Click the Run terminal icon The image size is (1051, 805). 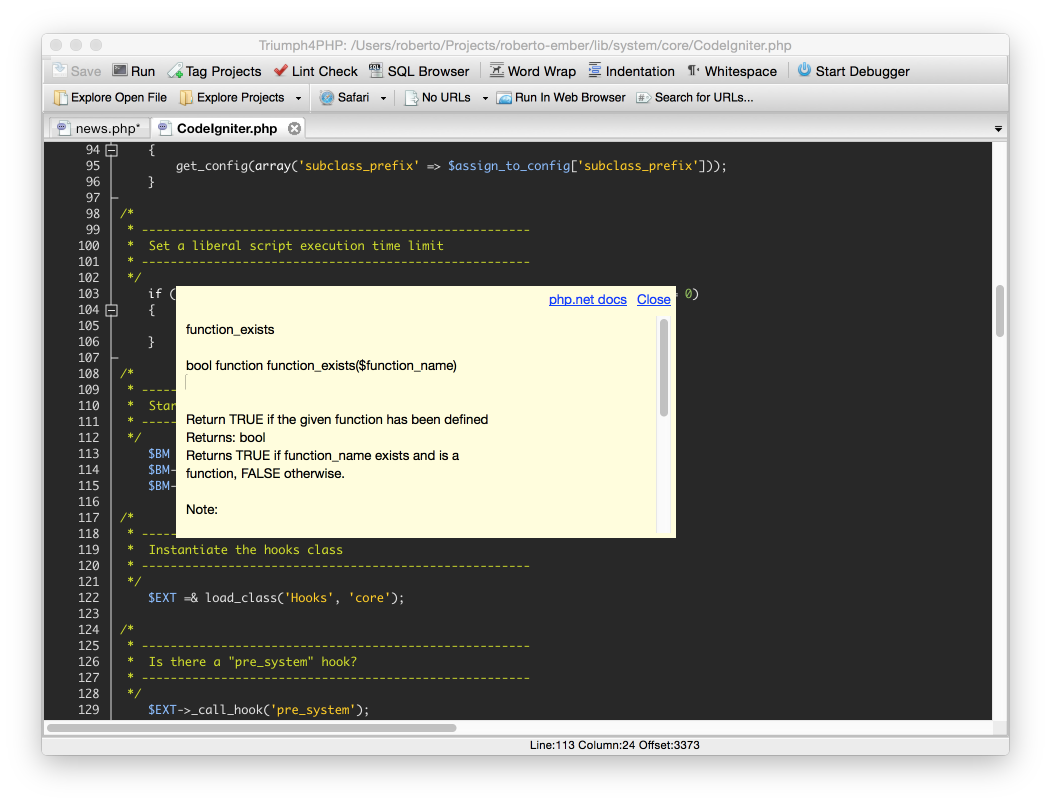pyautogui.click(x=120, y=70)
